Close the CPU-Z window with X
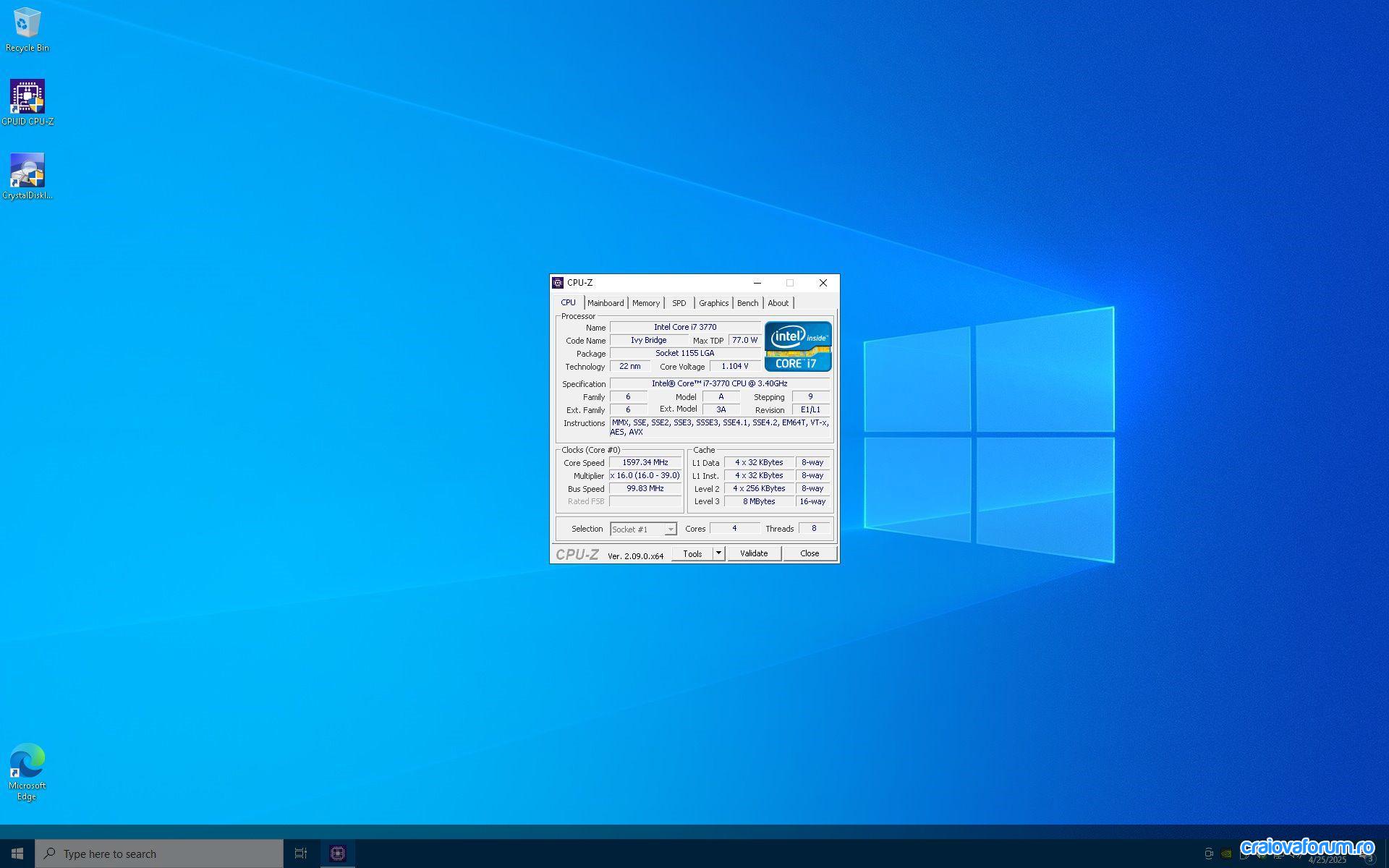The height and width of the screenshot is (868, 1389). coord(823,283)
